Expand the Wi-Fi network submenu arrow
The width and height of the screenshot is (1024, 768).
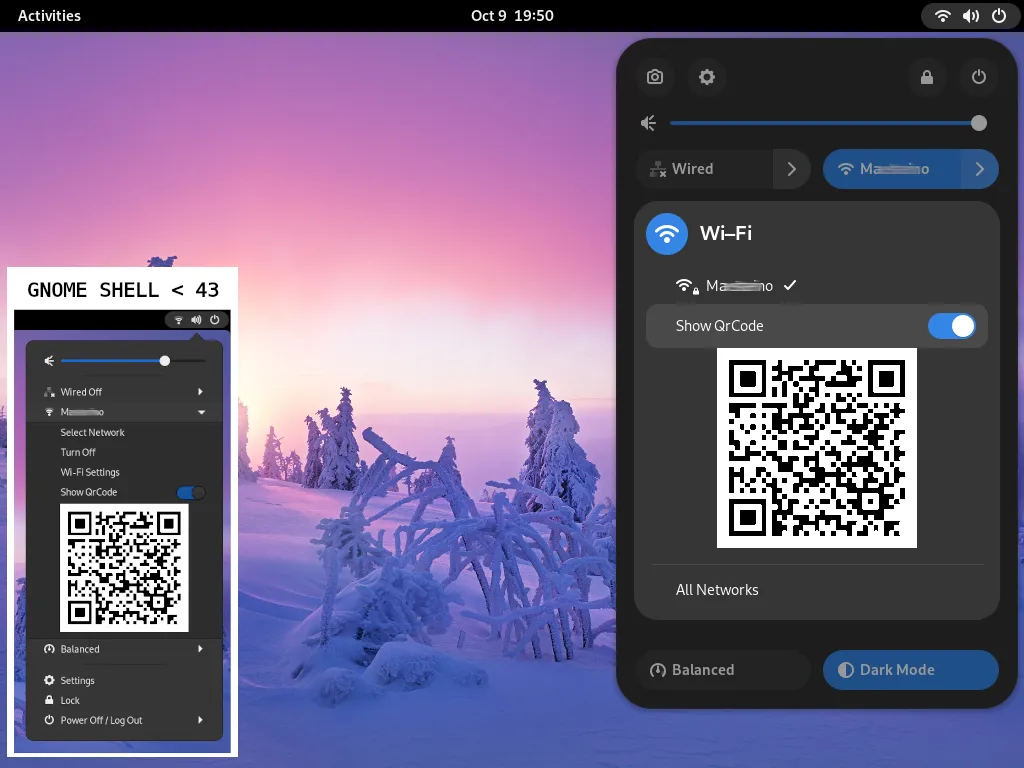(979, 169)
